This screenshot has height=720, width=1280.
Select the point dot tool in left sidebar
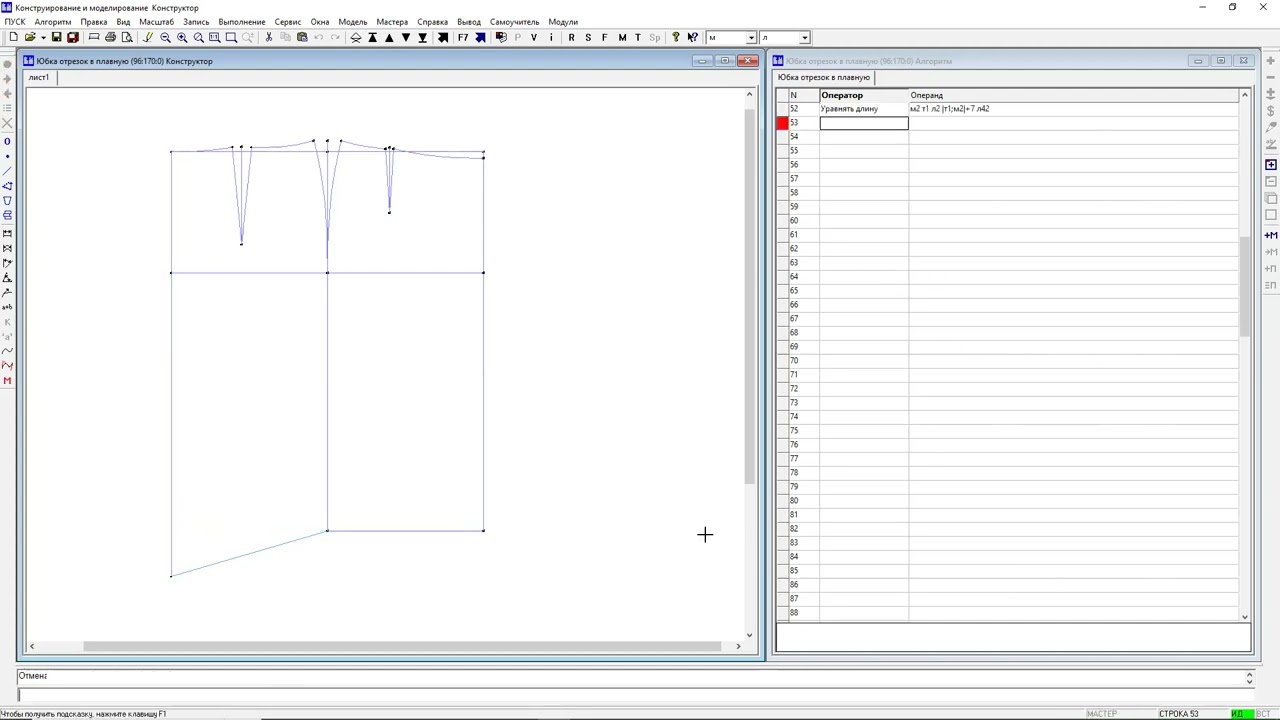click(7, 156)
